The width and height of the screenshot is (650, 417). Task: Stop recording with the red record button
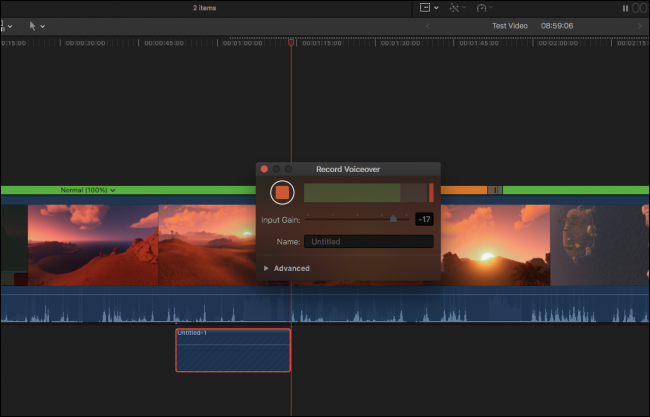coord(282,192)
